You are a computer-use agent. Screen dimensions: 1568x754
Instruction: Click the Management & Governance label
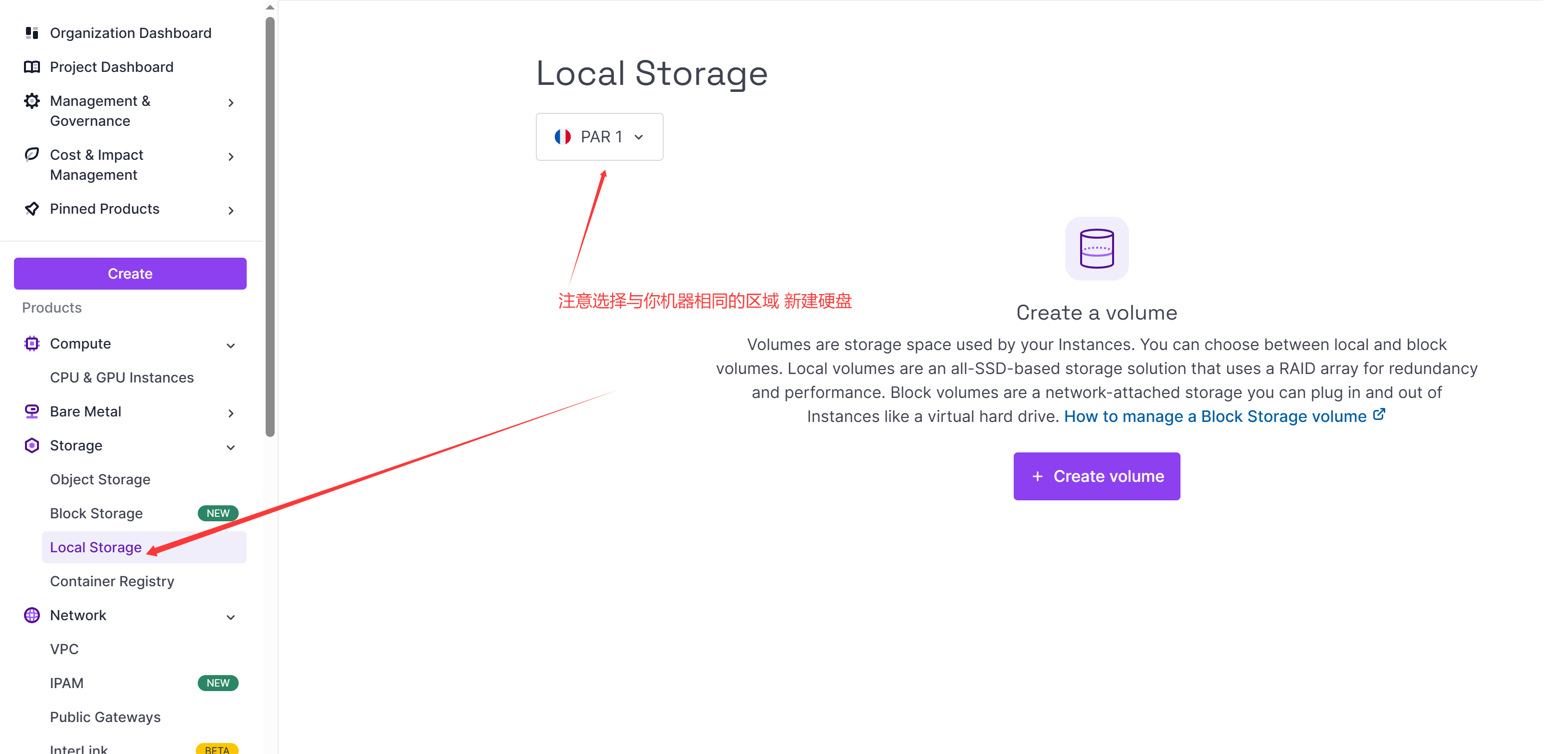coord(100,111)
